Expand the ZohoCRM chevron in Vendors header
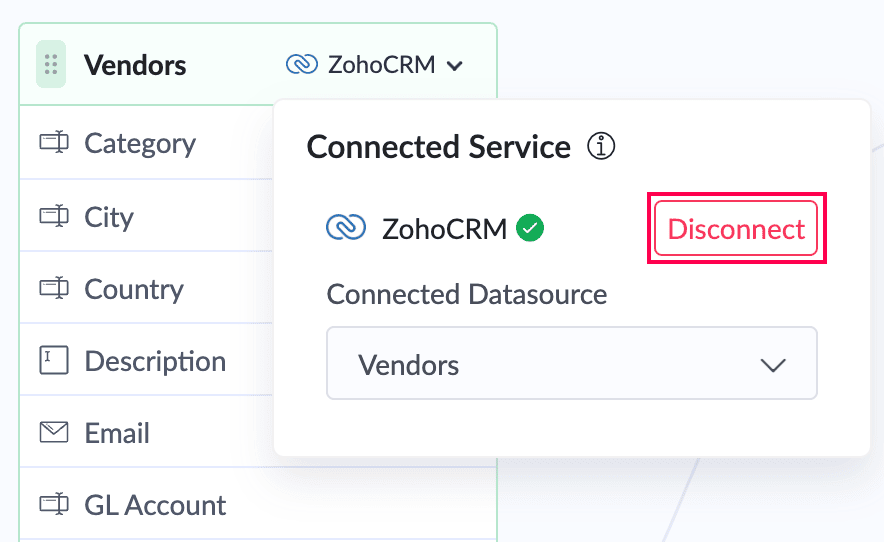 (x=454, y=66)
